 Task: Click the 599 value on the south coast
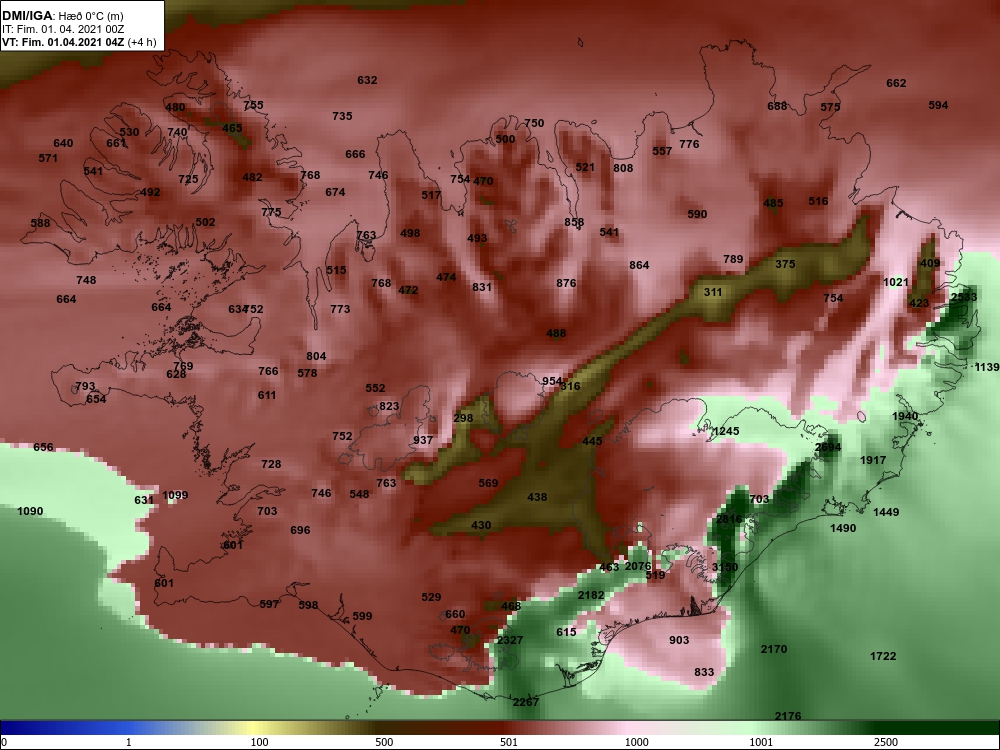[362, 616]
